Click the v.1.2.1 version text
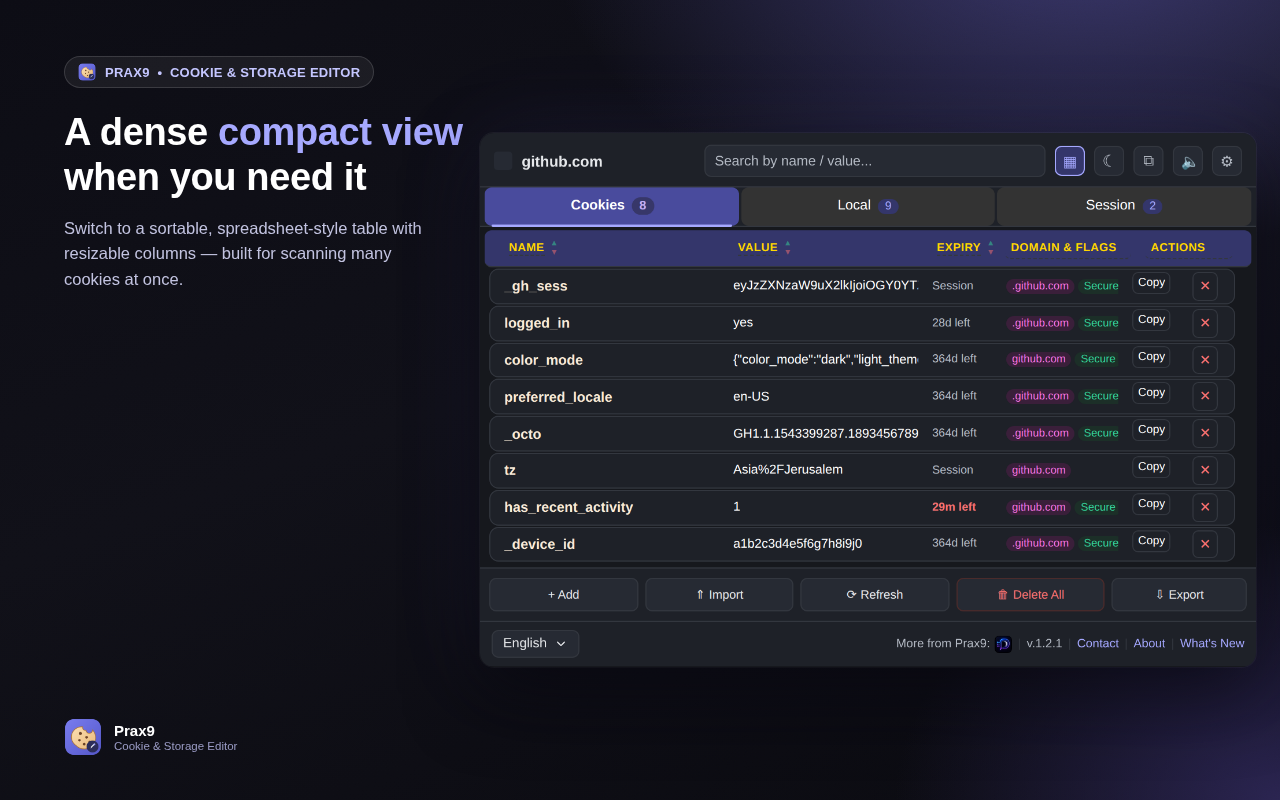This screenshot has height=800, width=1280. pyautogui.click(x=1044, y=643)
